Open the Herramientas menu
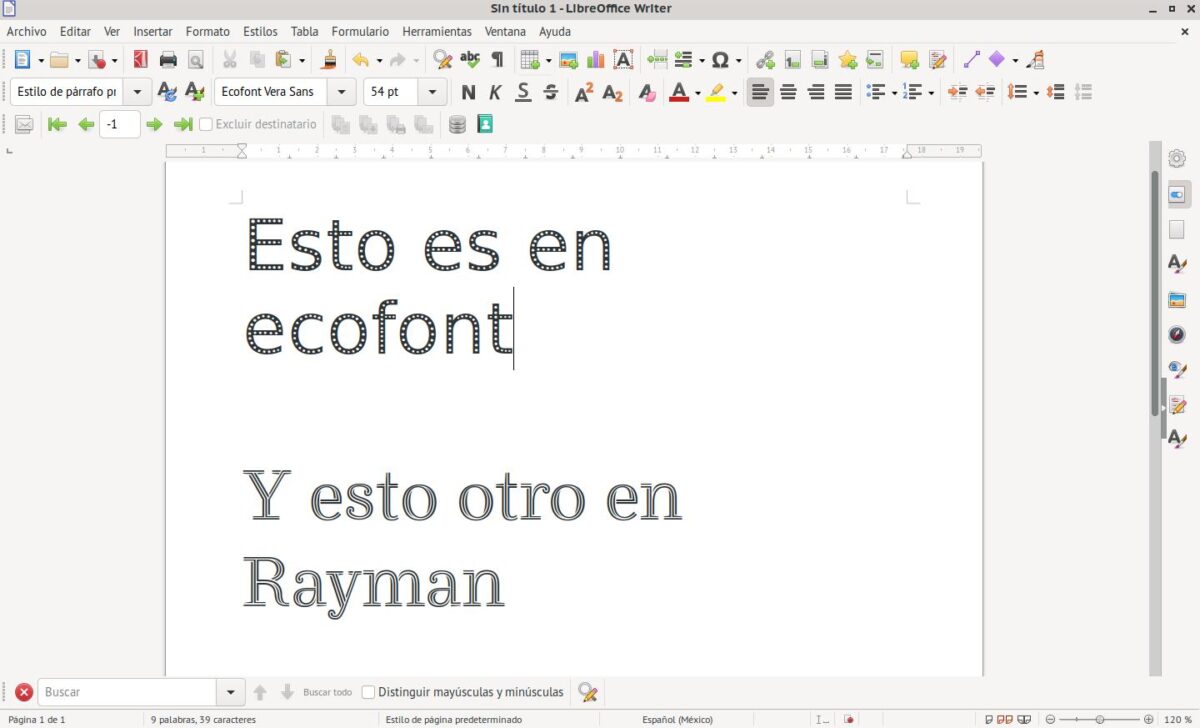The image size is (1200, 728). [x=437, y=32]
